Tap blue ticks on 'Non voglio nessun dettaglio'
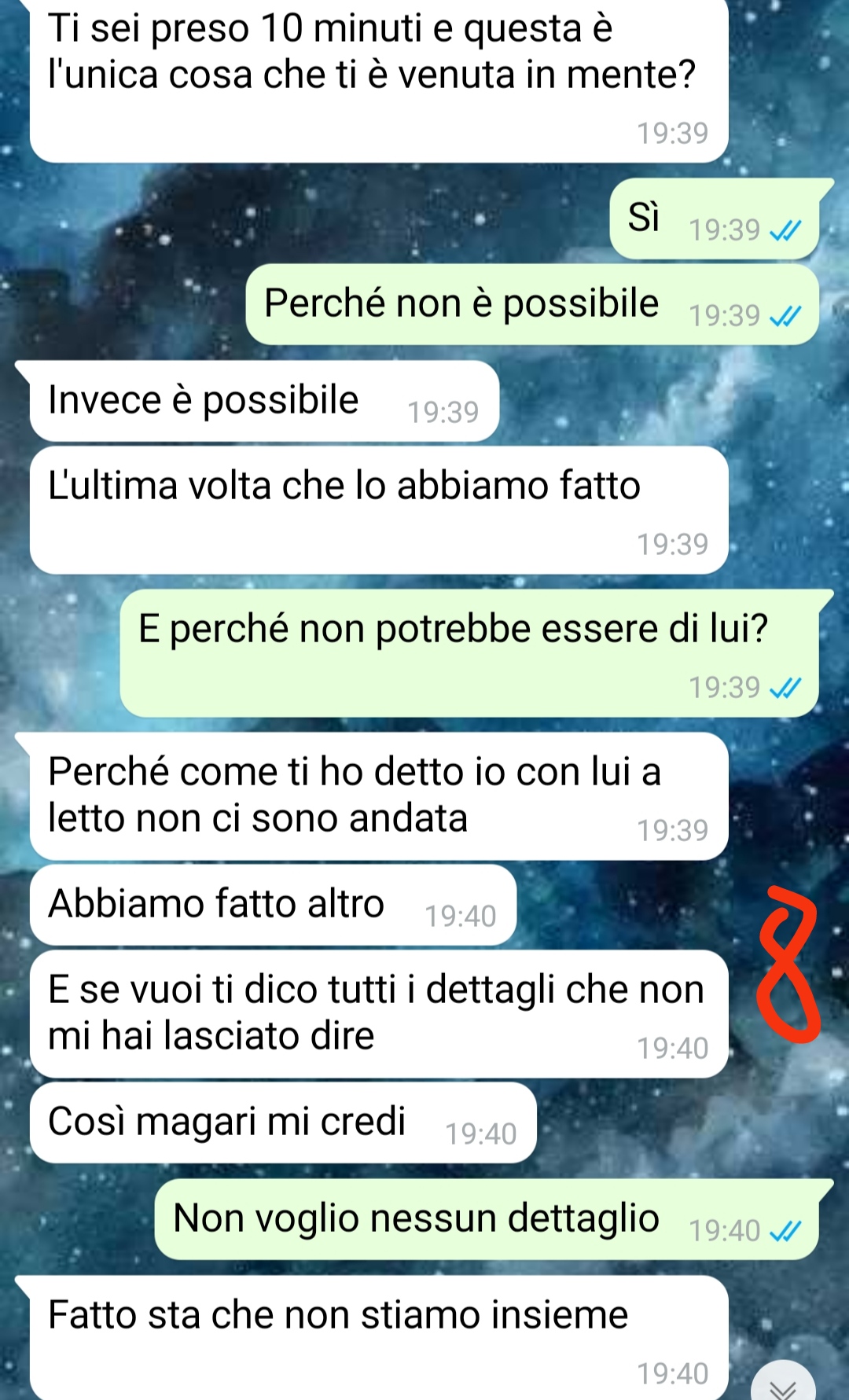 pos(785,1231)
